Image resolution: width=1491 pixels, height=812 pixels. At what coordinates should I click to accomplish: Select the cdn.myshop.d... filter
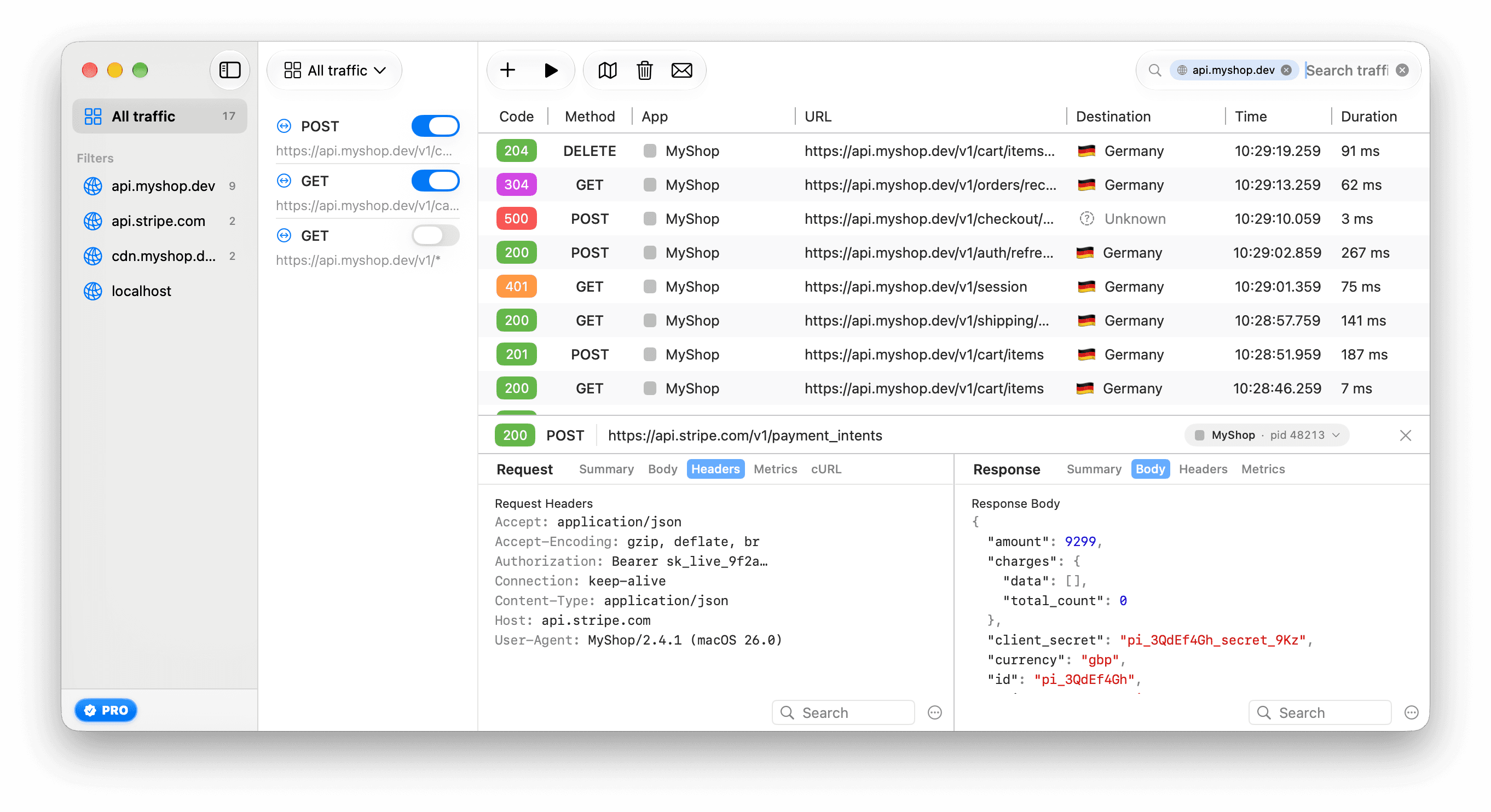160,256
